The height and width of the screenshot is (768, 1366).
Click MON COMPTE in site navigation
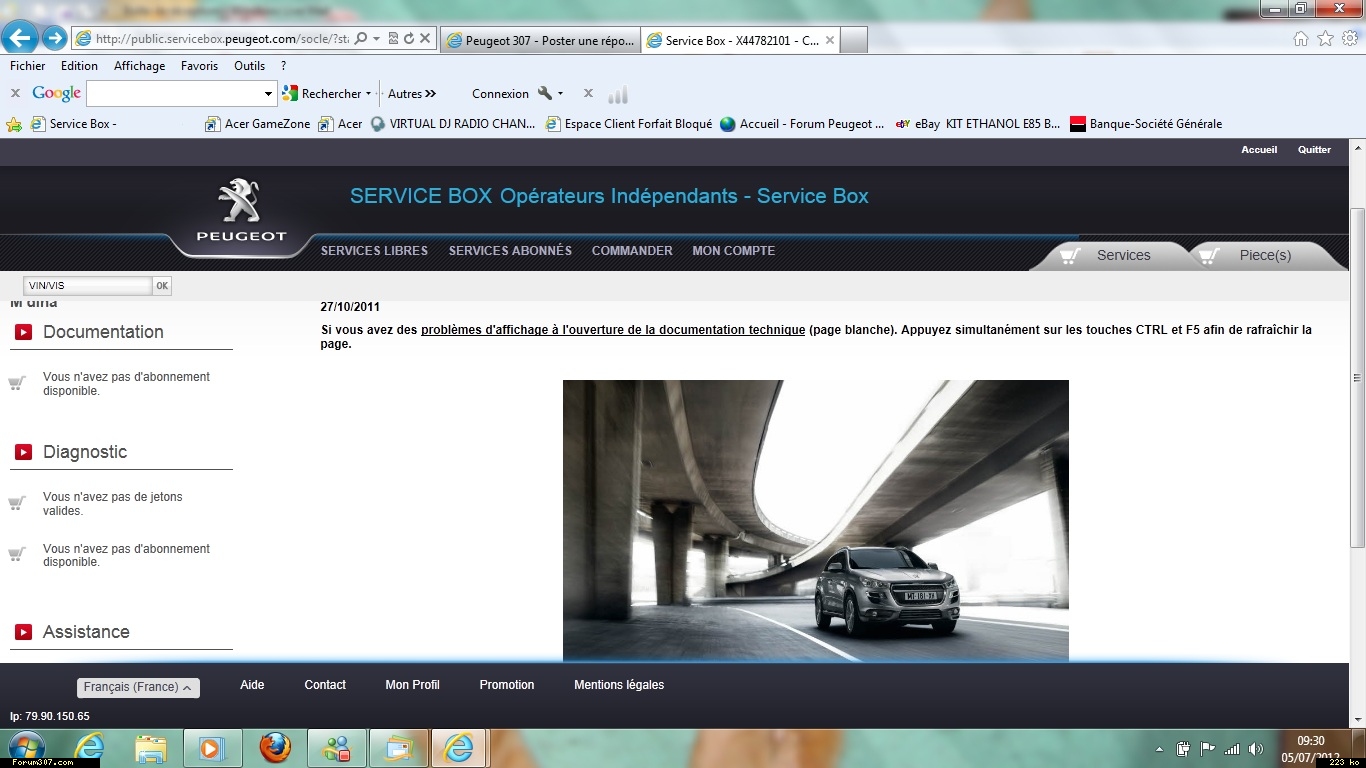(734, 251)
